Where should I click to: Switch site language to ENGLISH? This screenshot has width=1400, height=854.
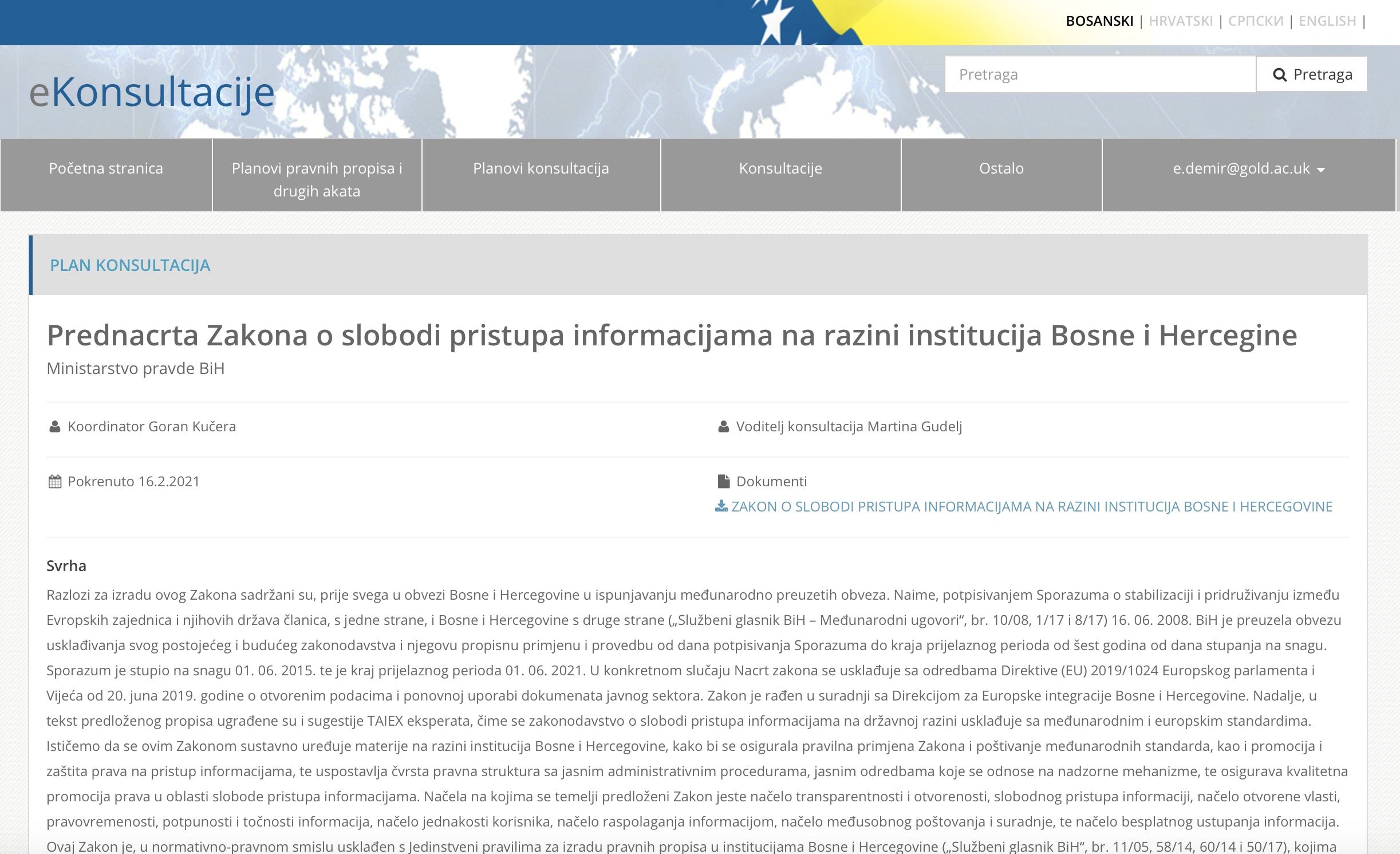(x=1327, y=21)
